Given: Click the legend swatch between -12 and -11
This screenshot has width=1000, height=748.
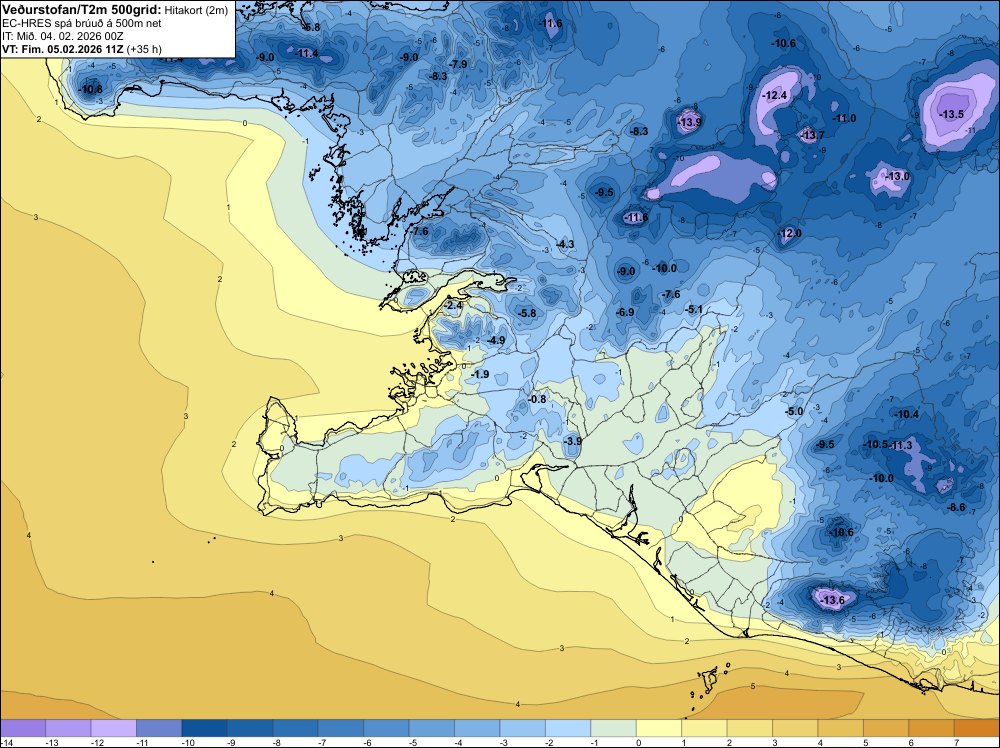Looking at the screenshot, I should pos(114,728).
